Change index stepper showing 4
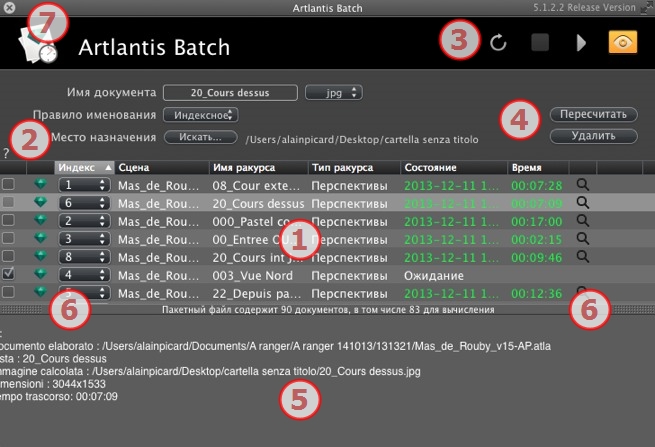Viewport: 655px width, 447px height. [84, 274]
